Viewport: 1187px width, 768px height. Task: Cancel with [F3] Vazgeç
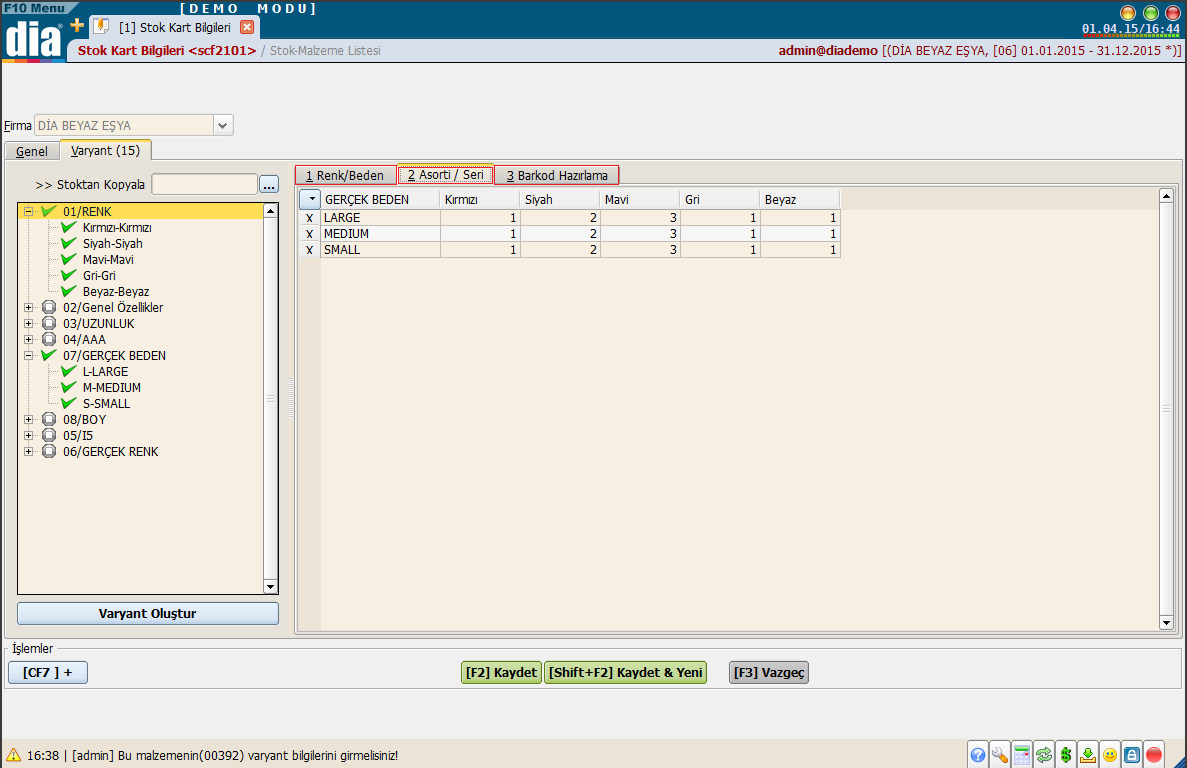(x=769, y=673)
